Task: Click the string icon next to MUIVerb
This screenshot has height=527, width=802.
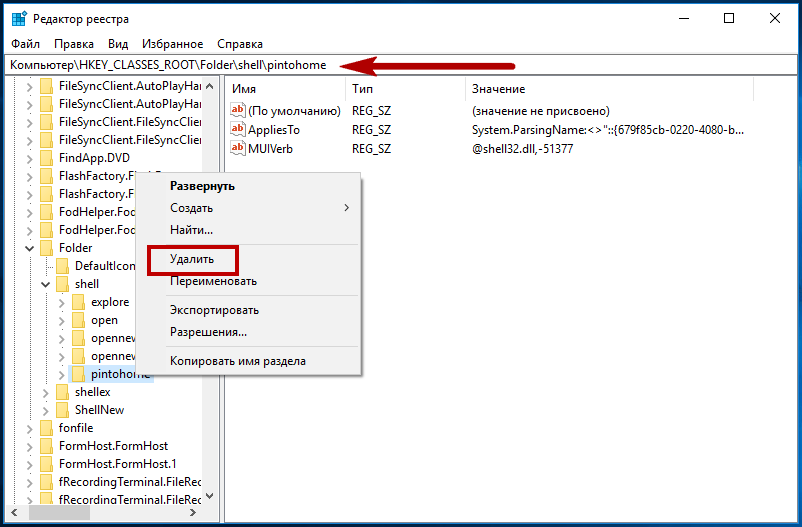Action: tap(238, 148)
